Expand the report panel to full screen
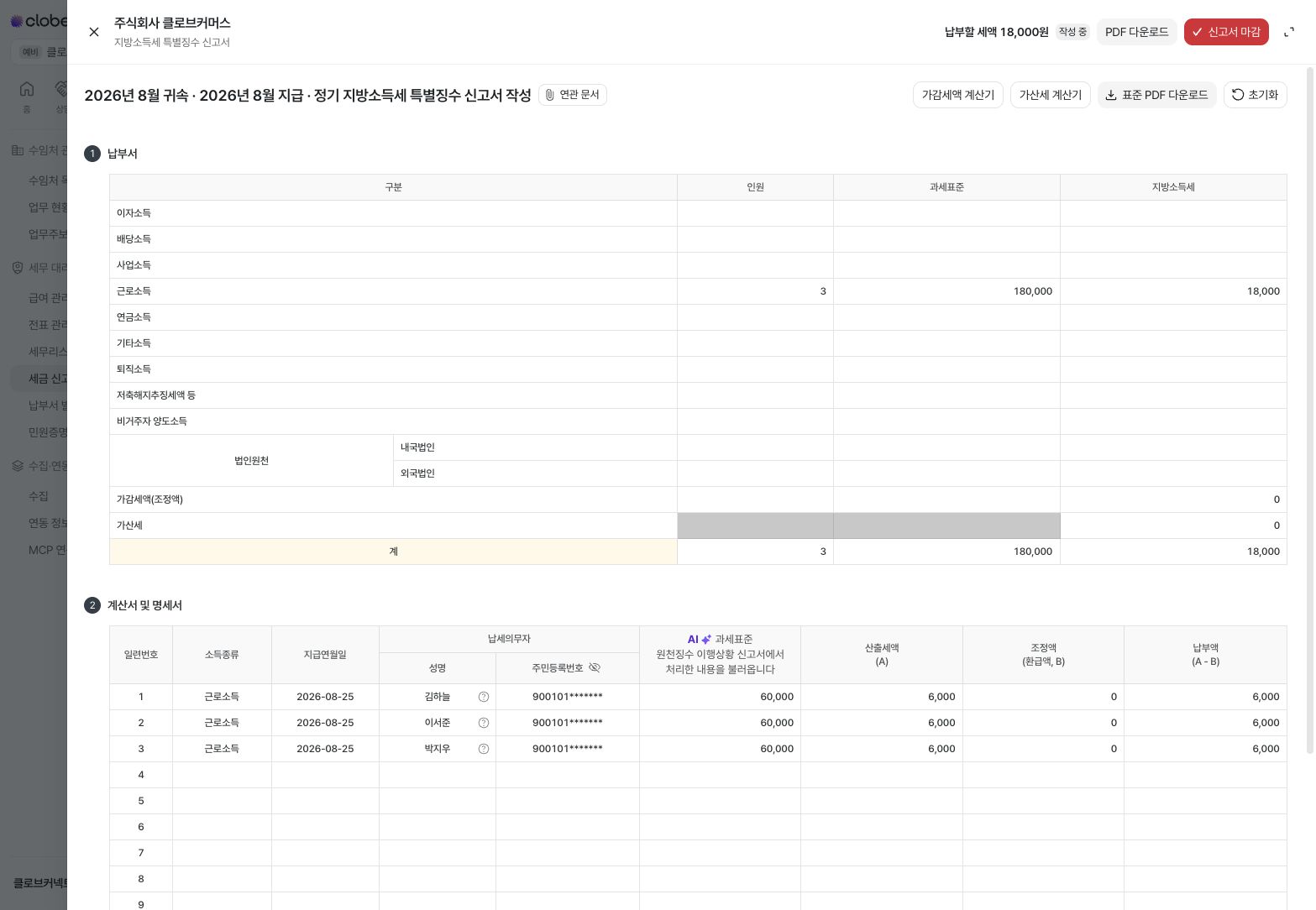Image resolution: width=1316 pixels, height=910 pixels. pos(1289,32)
